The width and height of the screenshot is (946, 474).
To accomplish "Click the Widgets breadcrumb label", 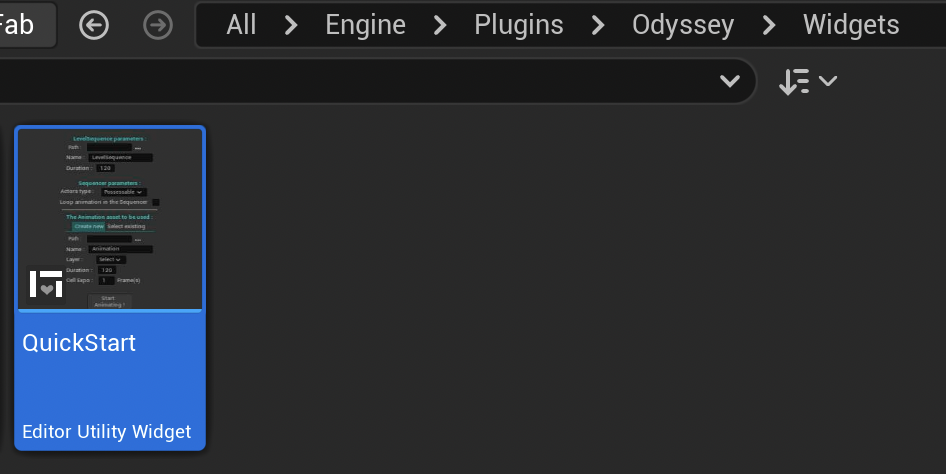I will click(851, 25).
